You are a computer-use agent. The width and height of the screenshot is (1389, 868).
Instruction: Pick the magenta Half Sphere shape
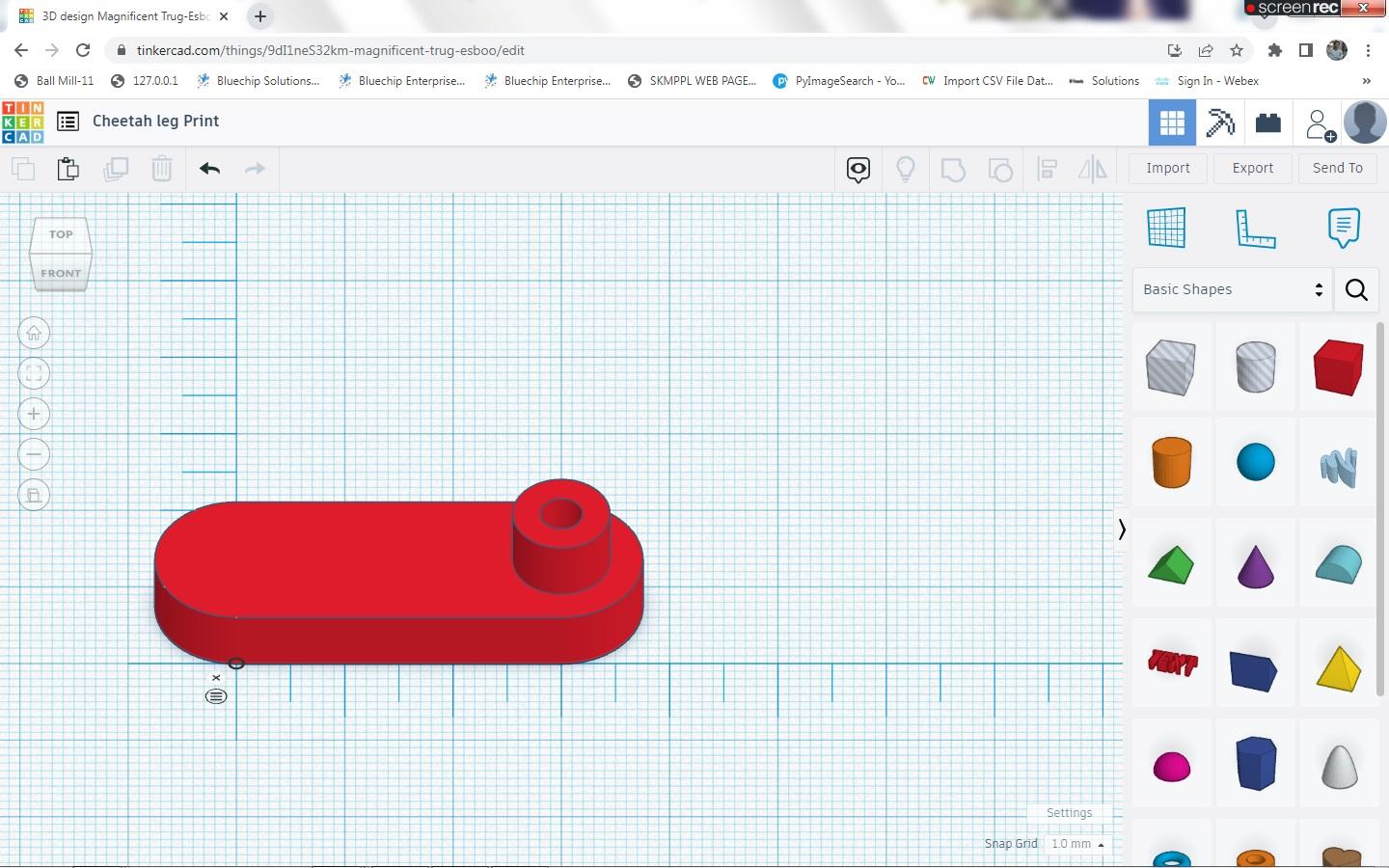point(1172,767)
